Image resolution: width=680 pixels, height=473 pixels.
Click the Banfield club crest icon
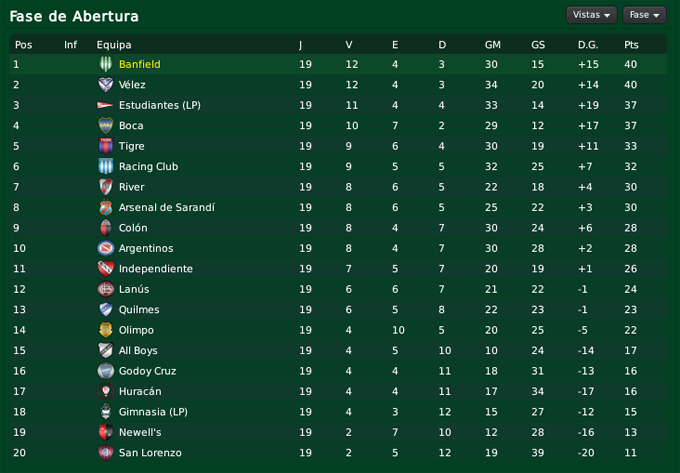click(x=105, y=64)
